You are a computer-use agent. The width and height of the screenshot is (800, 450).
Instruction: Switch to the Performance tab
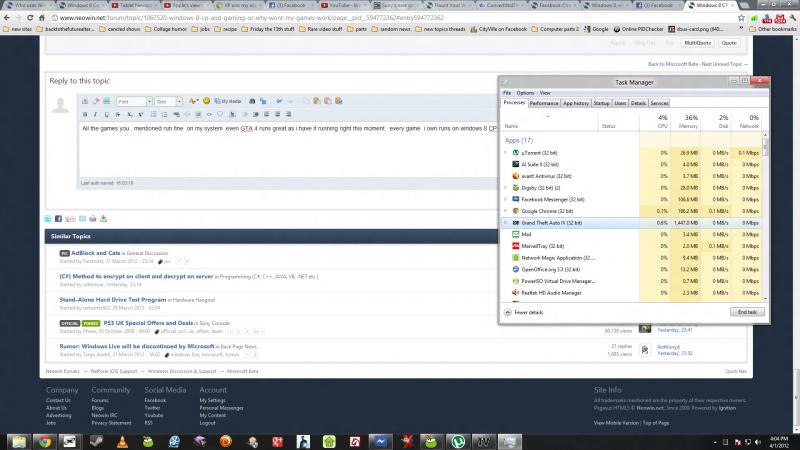point(544,103)
